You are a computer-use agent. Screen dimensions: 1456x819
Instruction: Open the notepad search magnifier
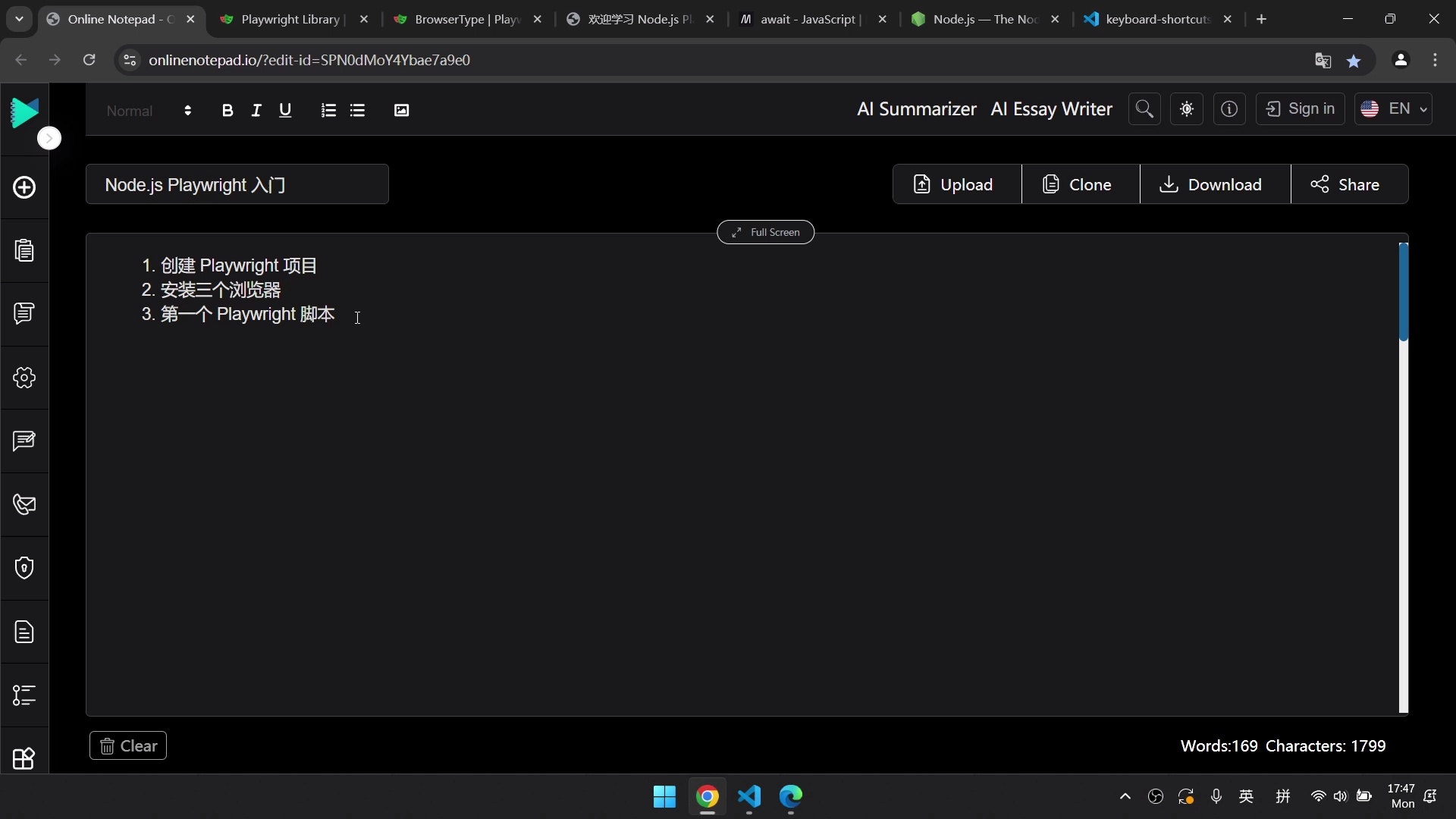(x=1144, y=109)
